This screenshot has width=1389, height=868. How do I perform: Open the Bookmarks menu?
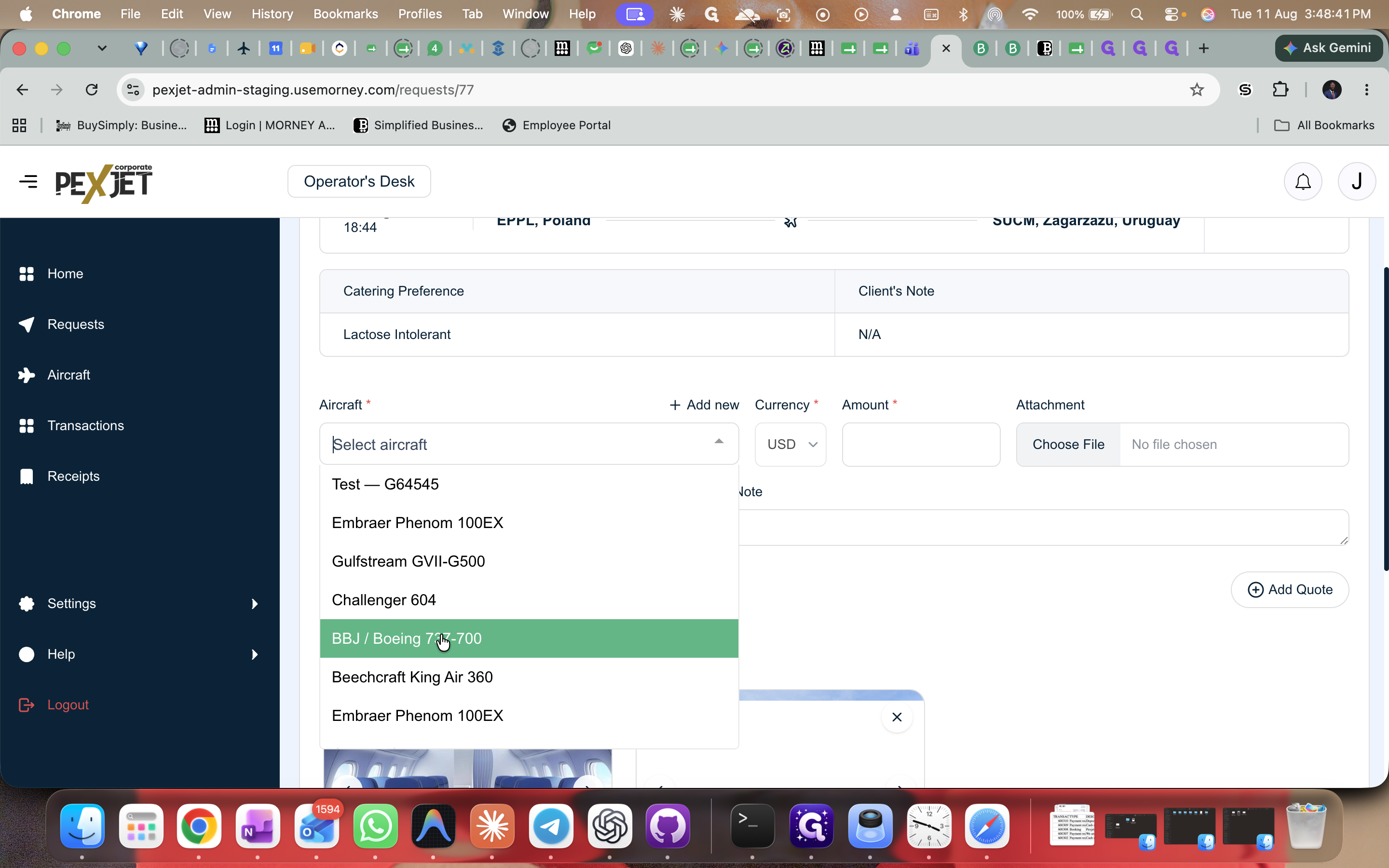coord(345,14)
